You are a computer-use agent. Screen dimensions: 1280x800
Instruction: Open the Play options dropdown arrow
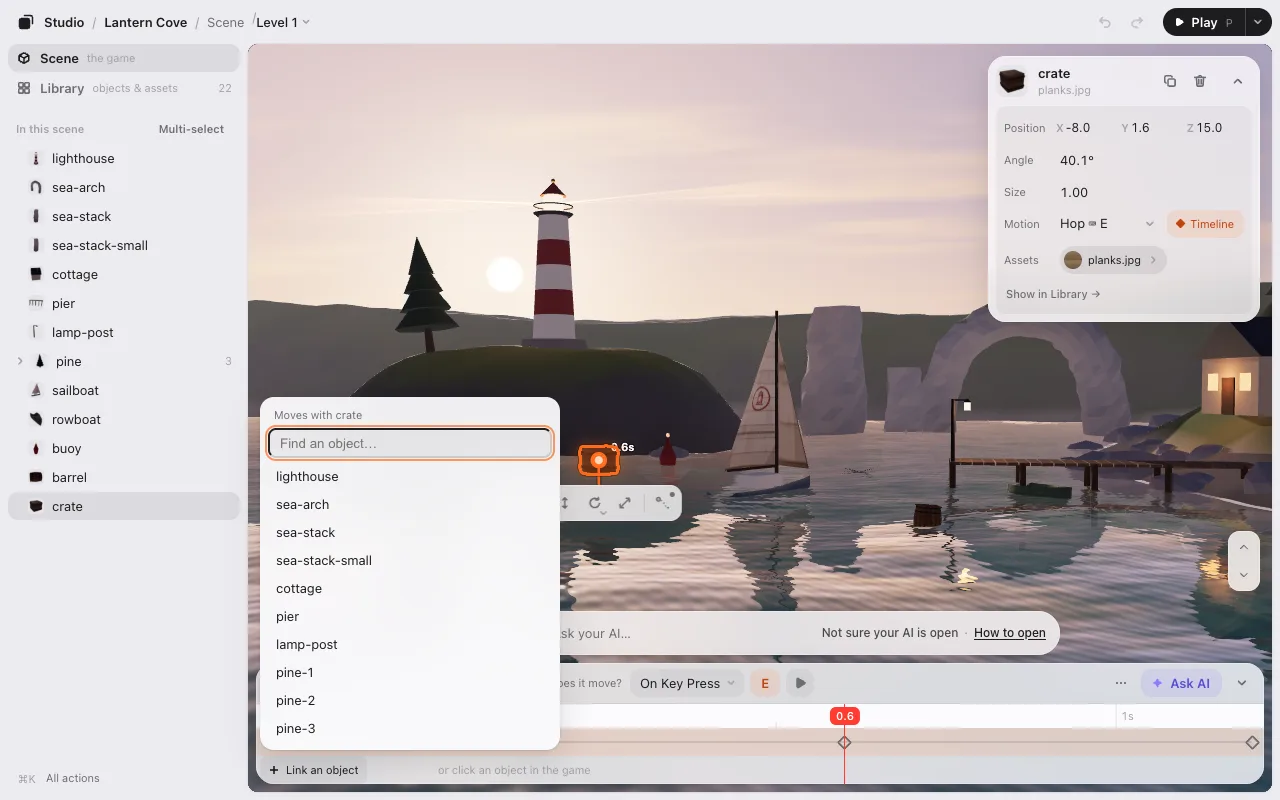coord(1257,22)
